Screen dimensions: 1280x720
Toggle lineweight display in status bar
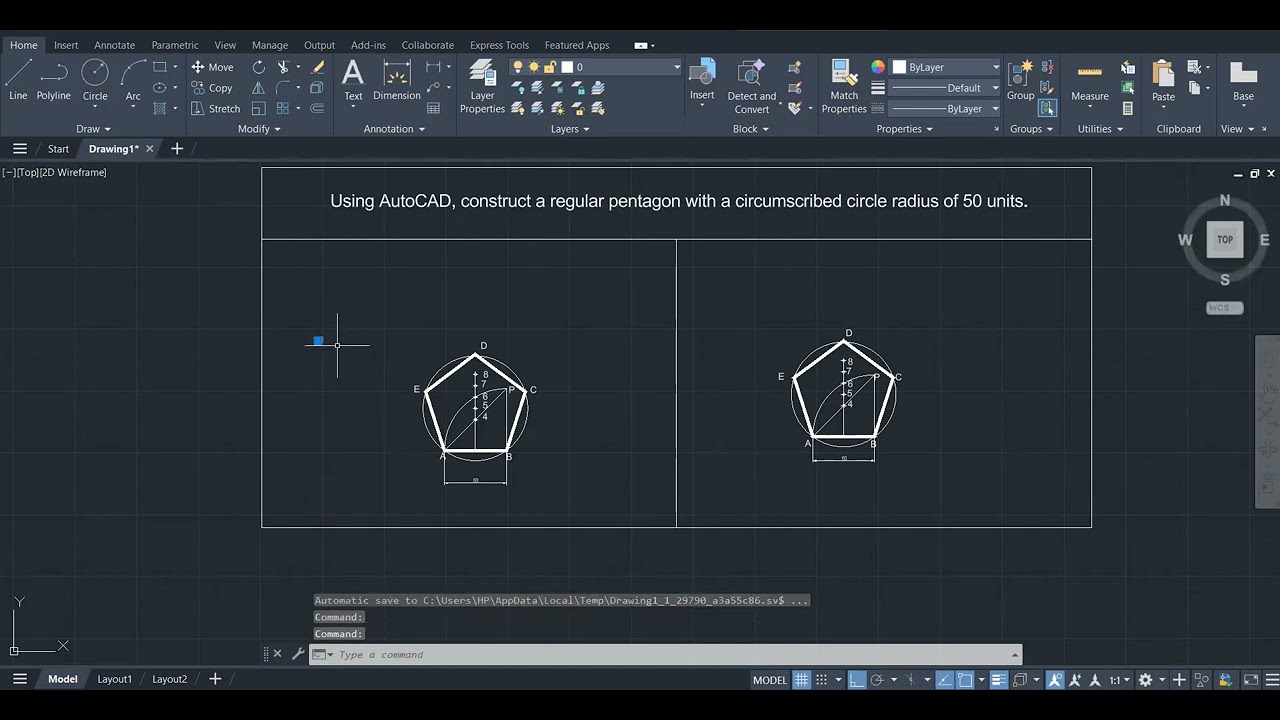pos(998,680)
